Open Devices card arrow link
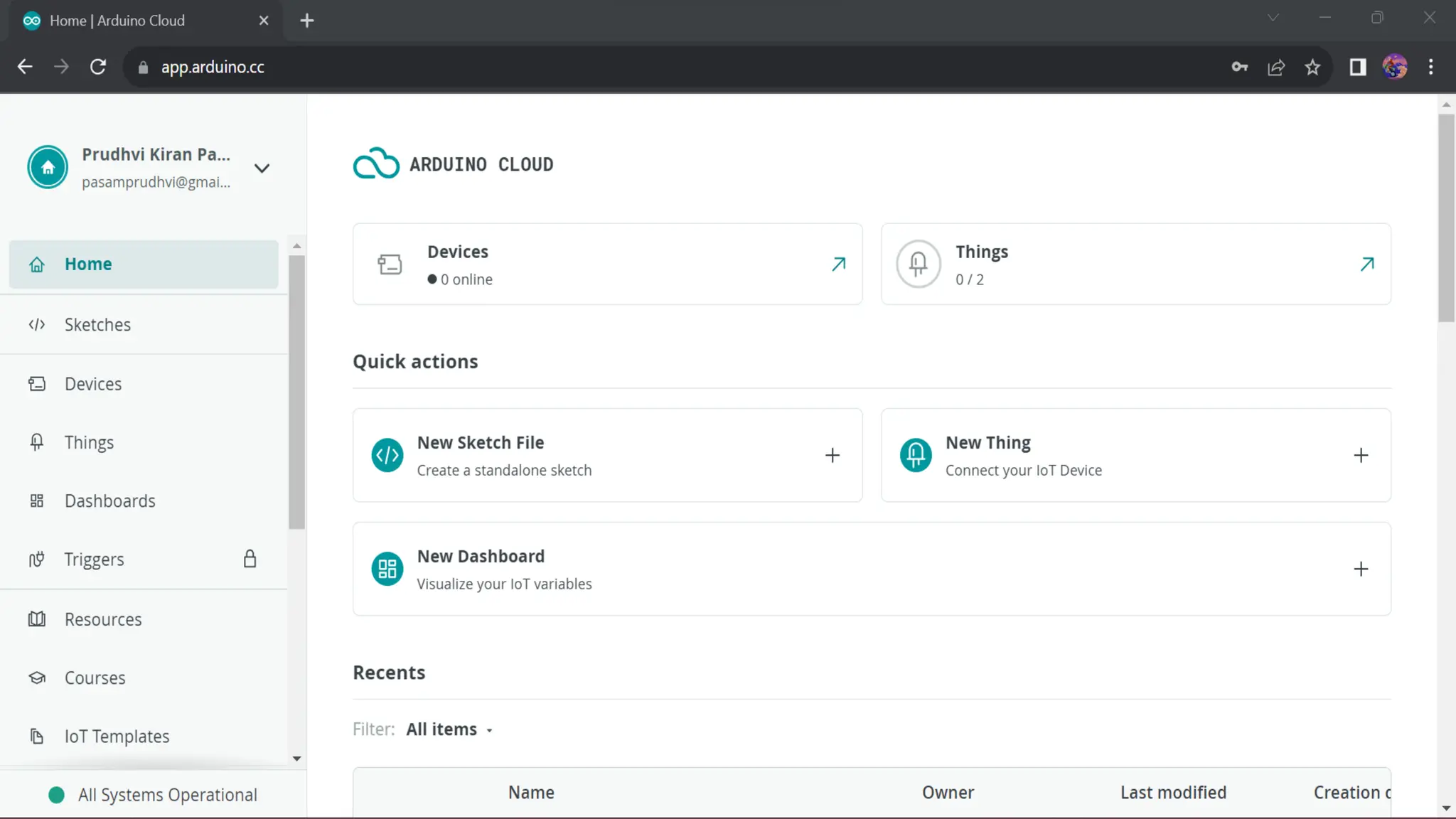The width and height of the screenshot is (1456, 819). (x=838, y=264)
